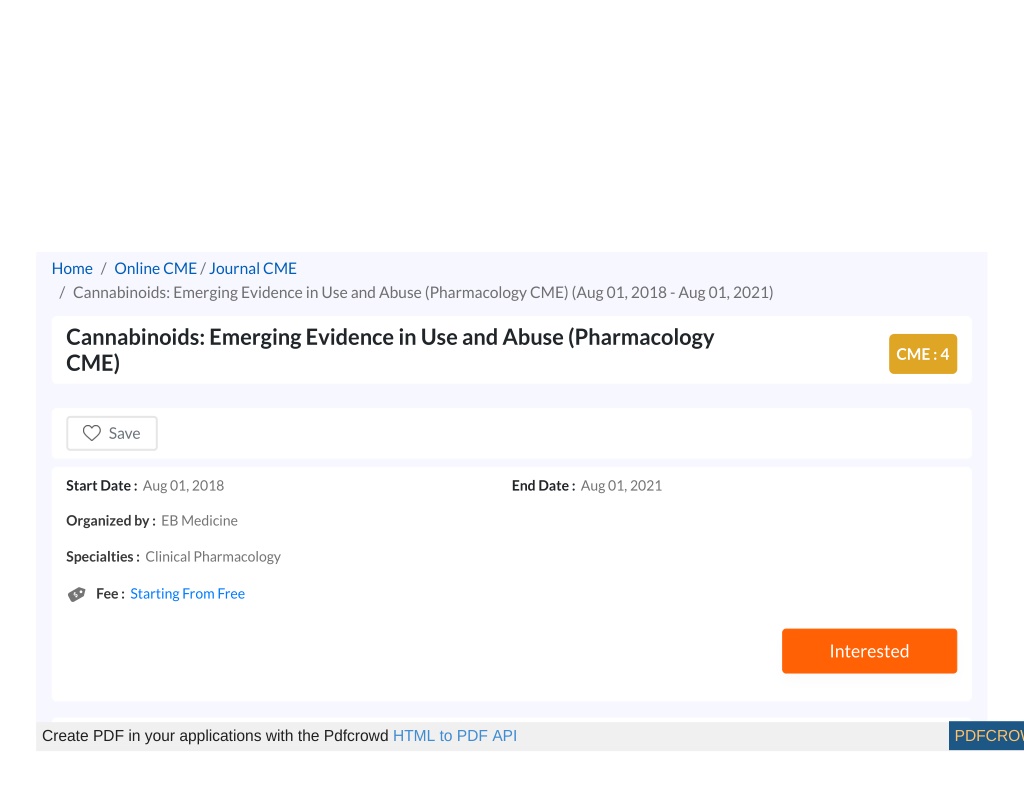Image resolution: width=1024 pixels, height=791 pixels.
Task: Click the current page breadcrumb text
Action: pos(423,293)
